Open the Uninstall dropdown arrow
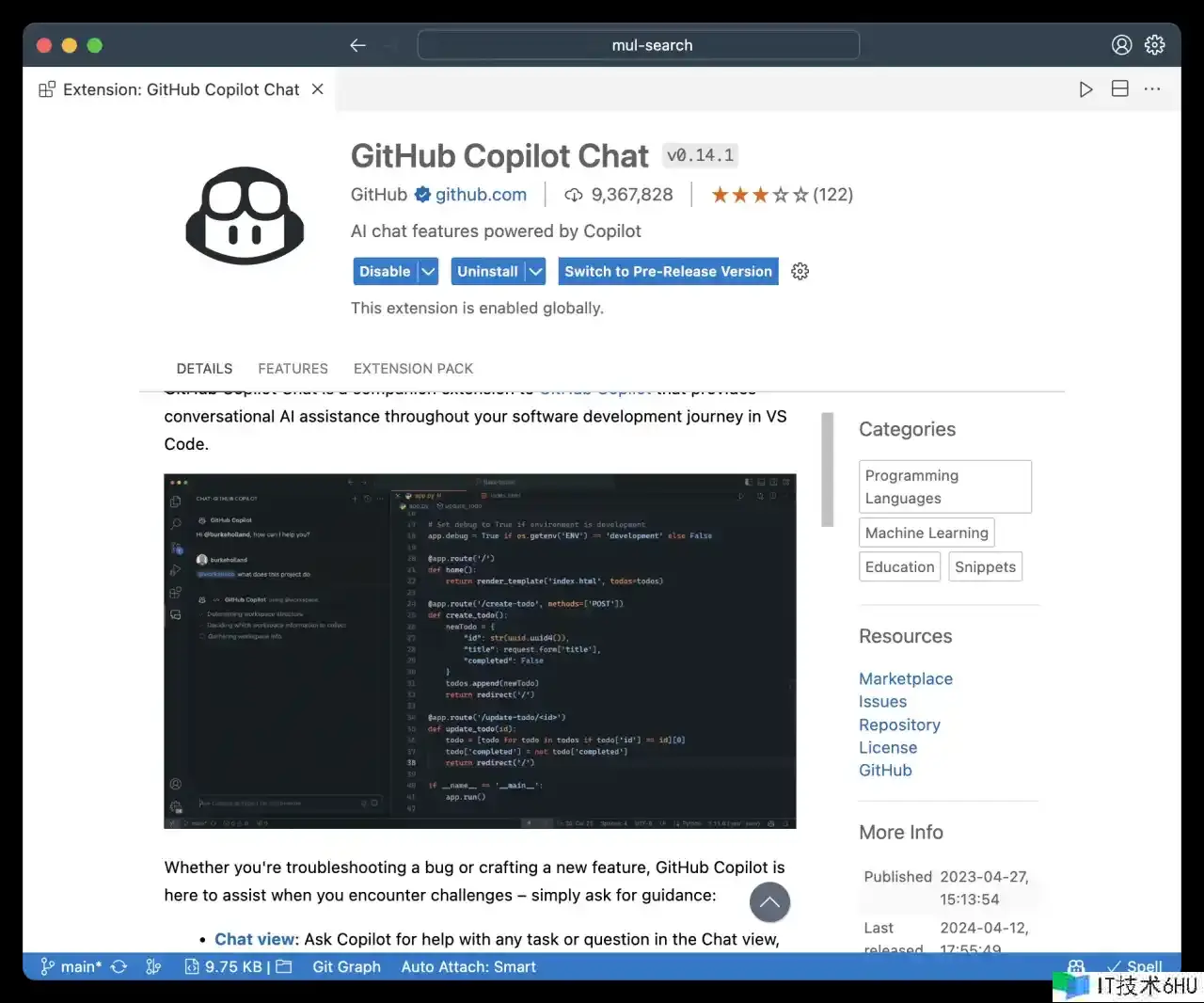Screen dimensions: 1204x1003 pos(535,271)
